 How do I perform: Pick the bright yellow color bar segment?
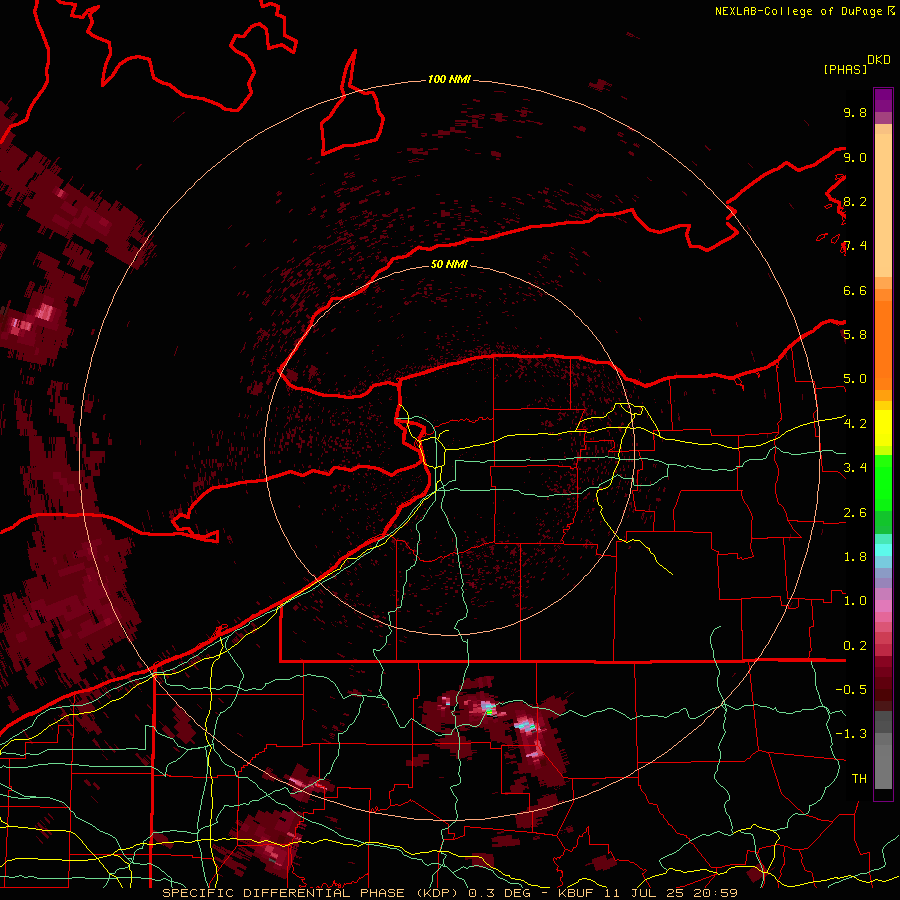point(883,428)
